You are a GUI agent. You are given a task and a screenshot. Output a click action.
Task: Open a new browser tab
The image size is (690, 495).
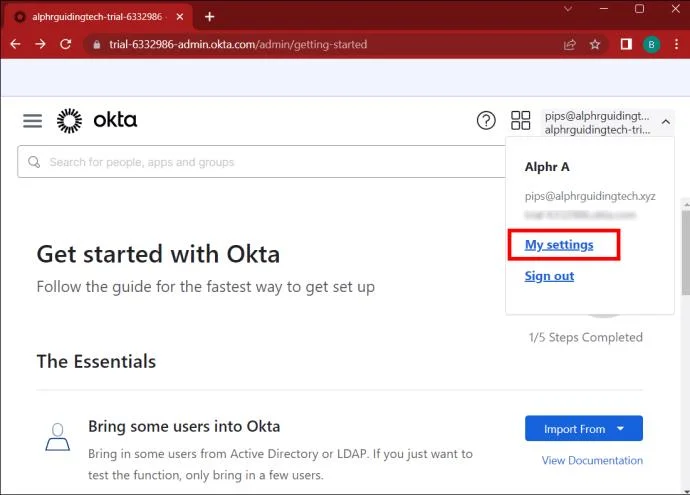pos(209,17)
